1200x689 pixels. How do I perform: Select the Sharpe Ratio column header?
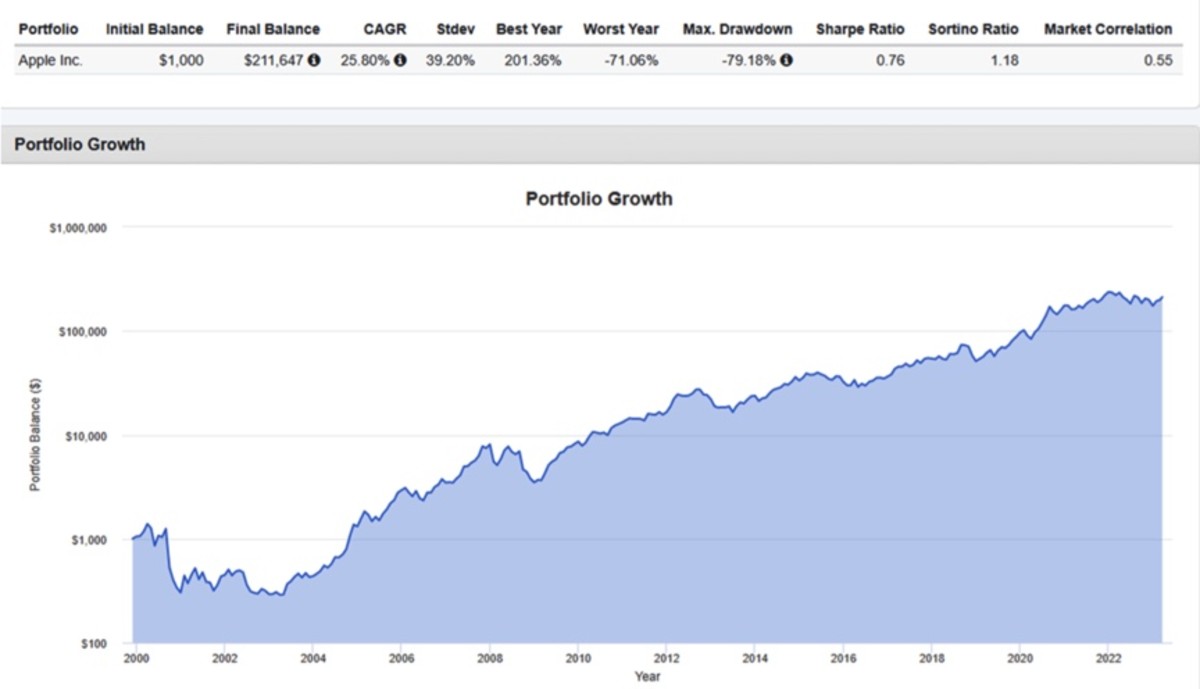860,29
